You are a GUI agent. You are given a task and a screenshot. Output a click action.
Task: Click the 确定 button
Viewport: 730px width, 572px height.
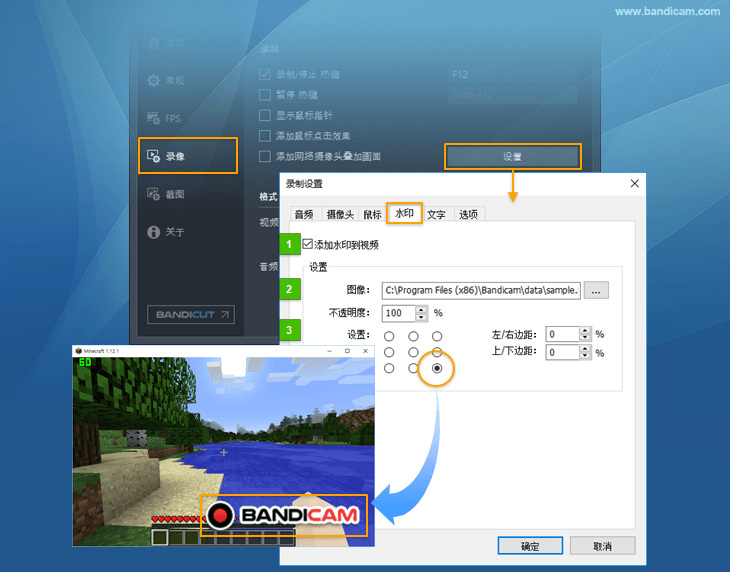(530, 546)
